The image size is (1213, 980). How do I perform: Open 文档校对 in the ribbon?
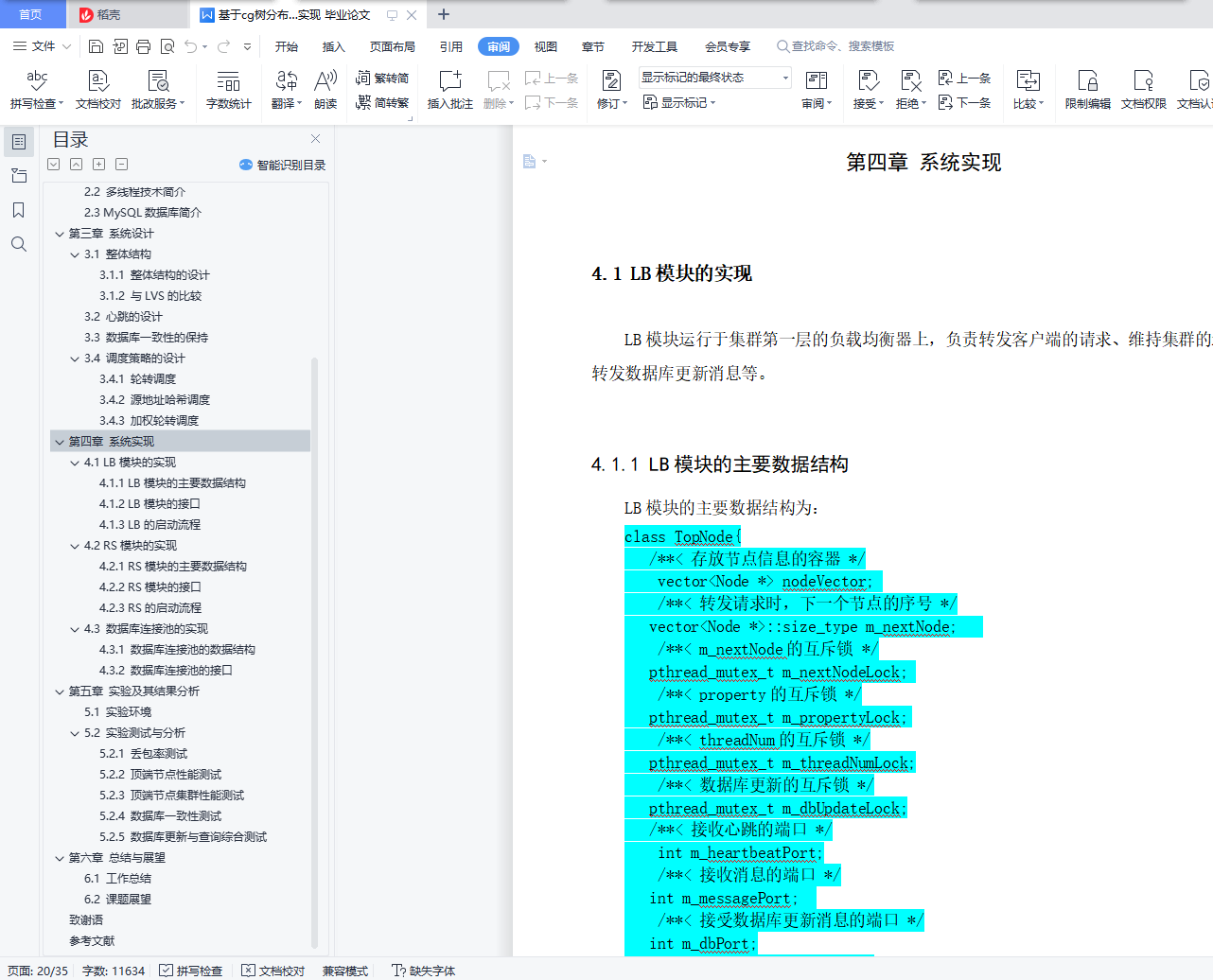point(98,90)
